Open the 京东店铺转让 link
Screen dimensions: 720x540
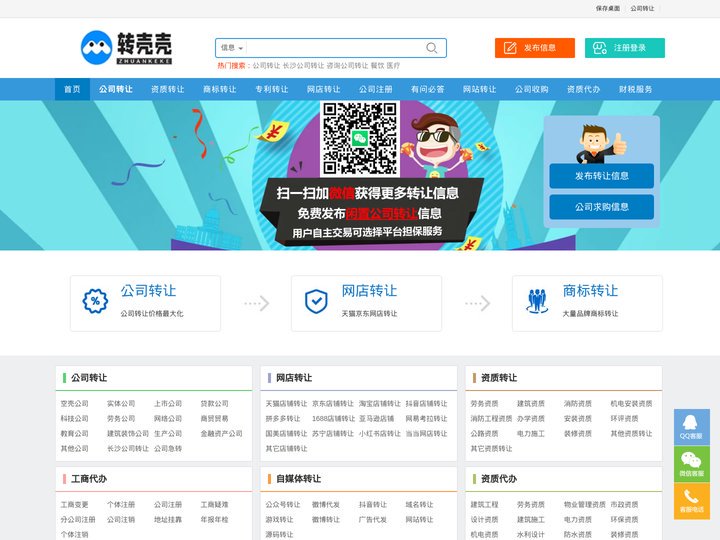(333, 404)
